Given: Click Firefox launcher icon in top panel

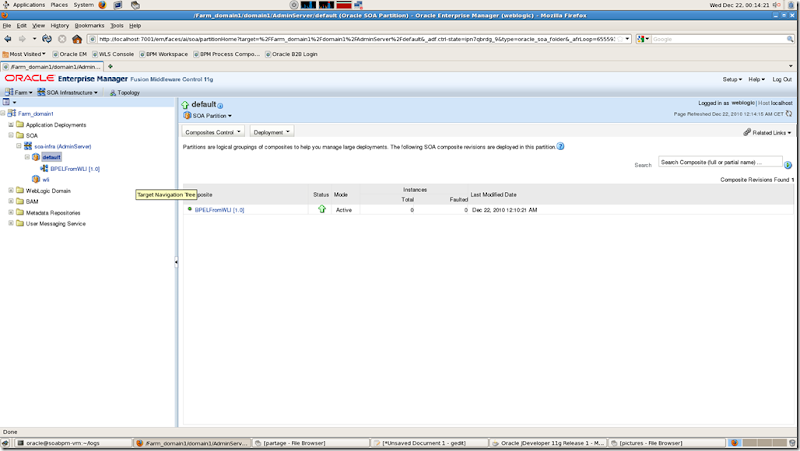Looking at the screenshot, I should (102, 5).
